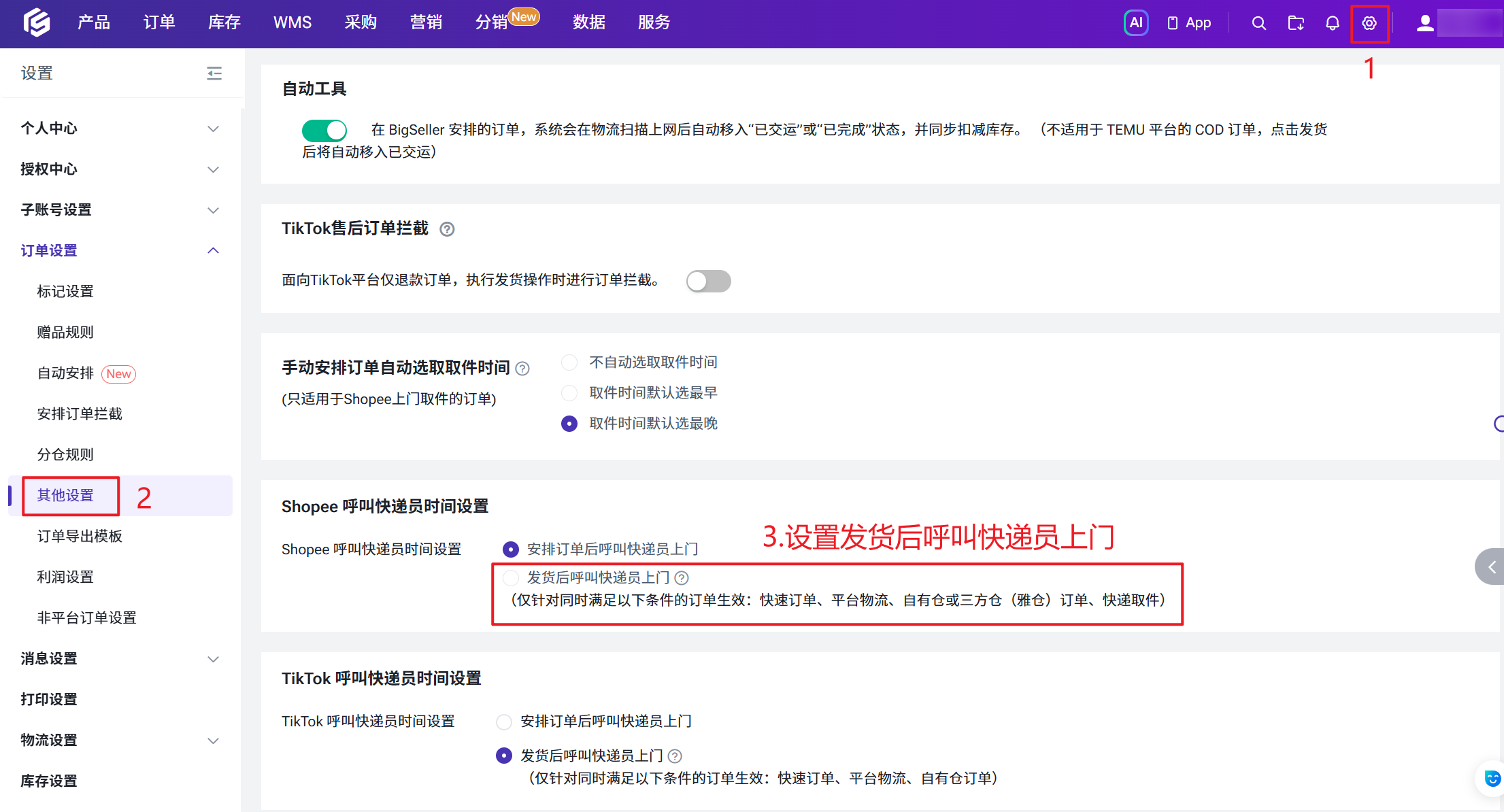
Task: Open 采购 top menu
Action: click(361, 22)
